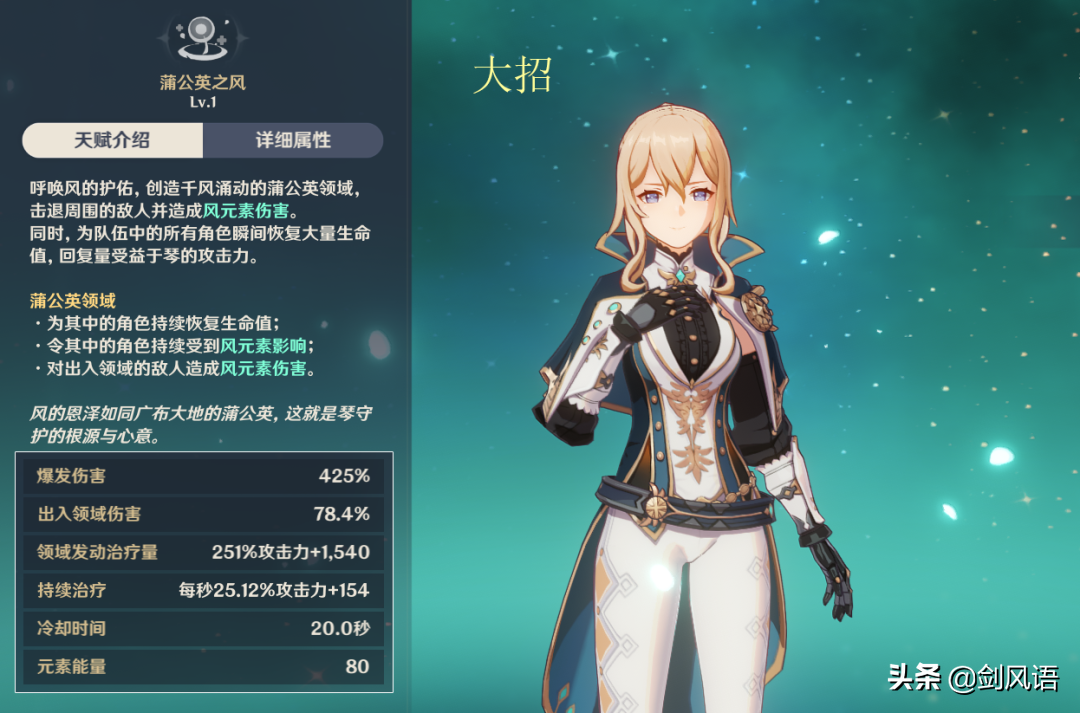Click the teal gem brooch on Jean's collar
Viewport: 1080px width, 713px height.
(681, 275)
